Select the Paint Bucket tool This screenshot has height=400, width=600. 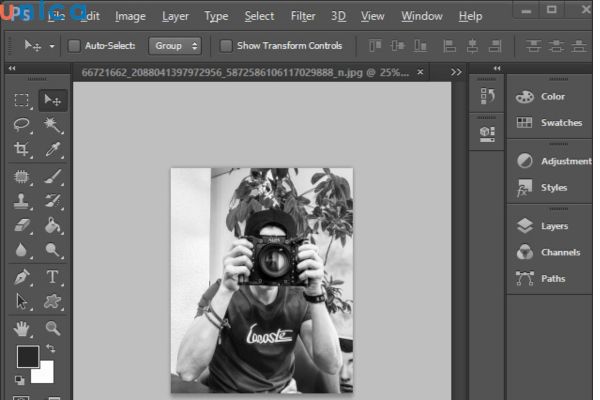[x=53, y=225]
